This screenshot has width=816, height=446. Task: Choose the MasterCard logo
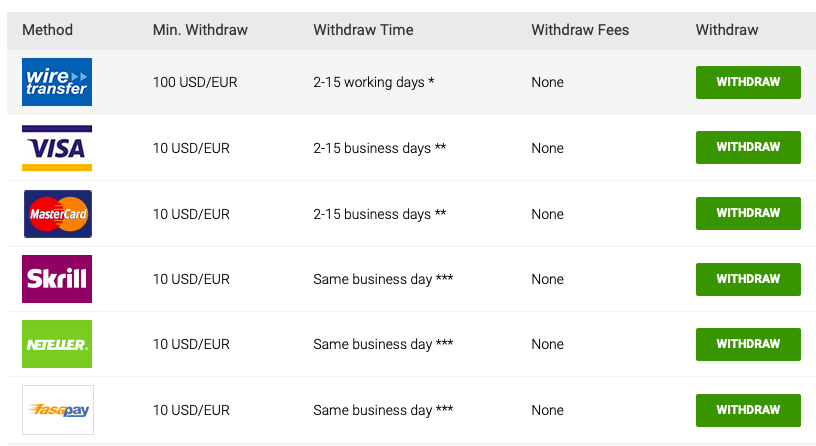(58, 214)
